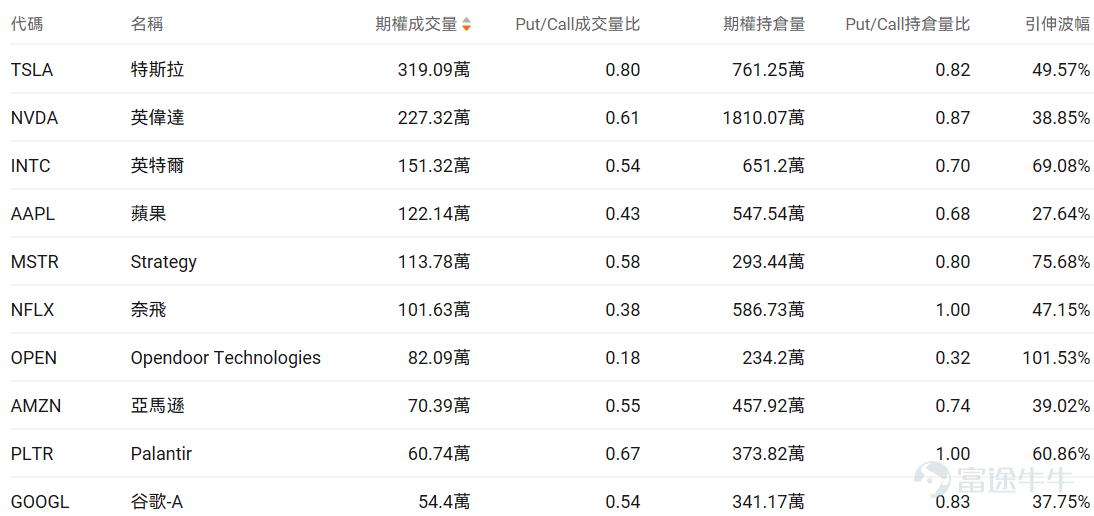Click the stock name Palantir
Image resolution: width=1094 pixels, height=516 pixels.
click(161, 454)
